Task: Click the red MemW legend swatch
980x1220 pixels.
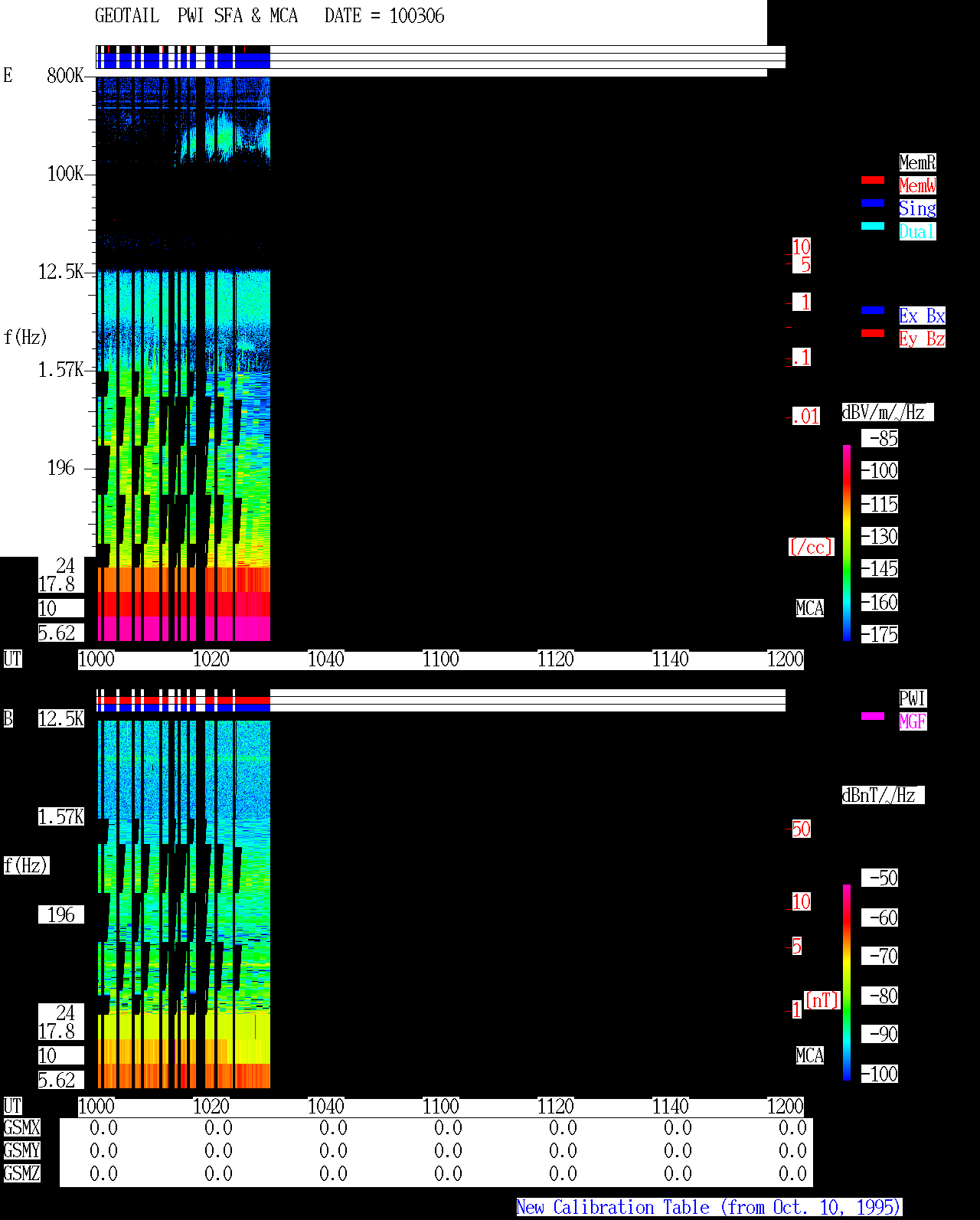Action: tap(873, 180)
